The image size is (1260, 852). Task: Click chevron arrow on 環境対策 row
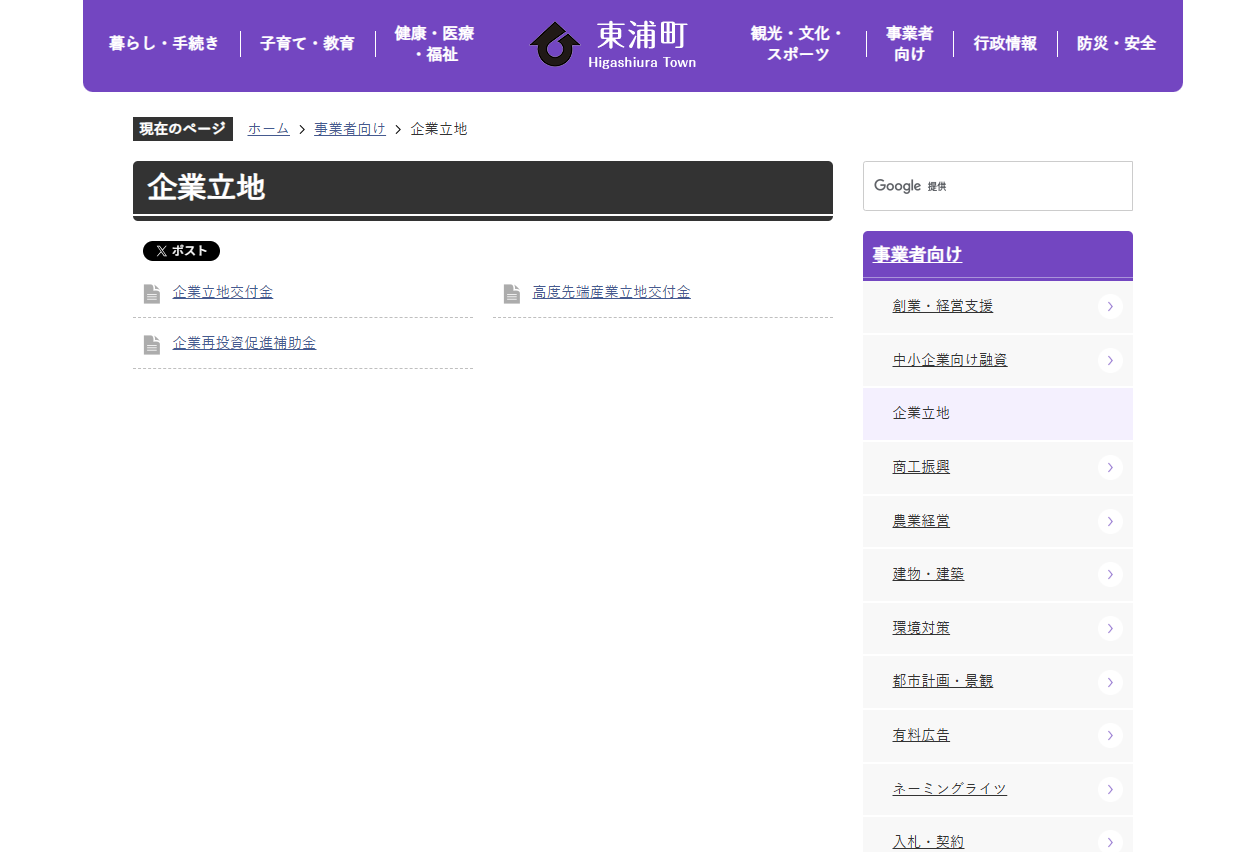[x=1110, y=629]
